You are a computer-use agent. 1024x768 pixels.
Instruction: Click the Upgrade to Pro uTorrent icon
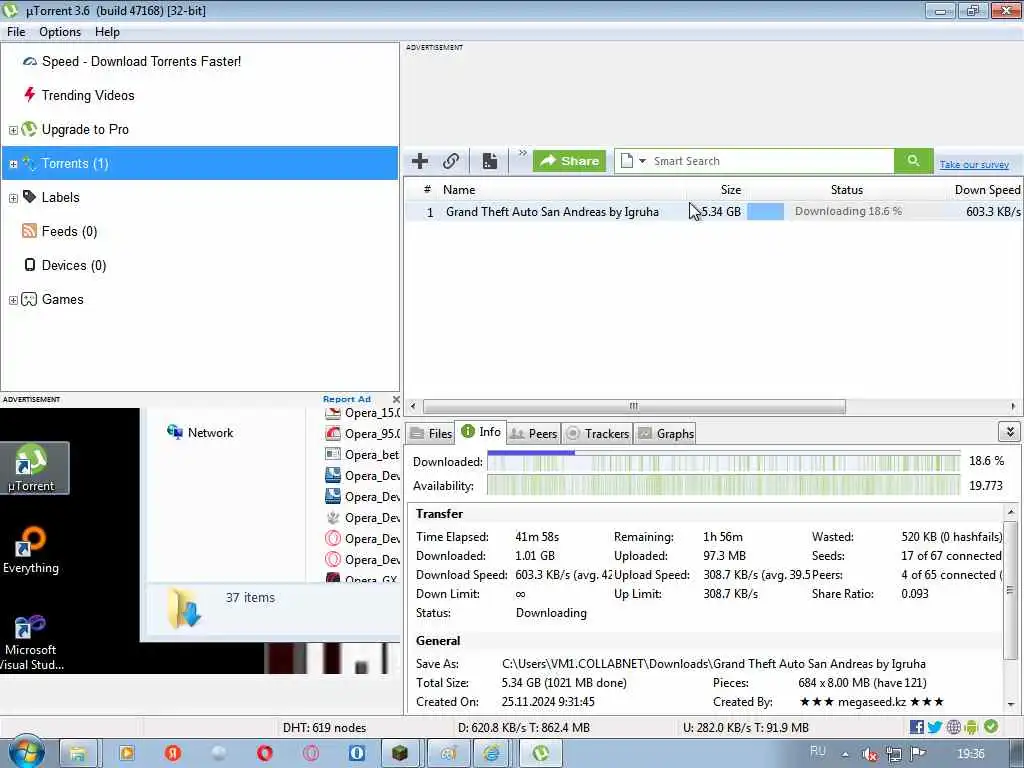(x=29, y=129)
